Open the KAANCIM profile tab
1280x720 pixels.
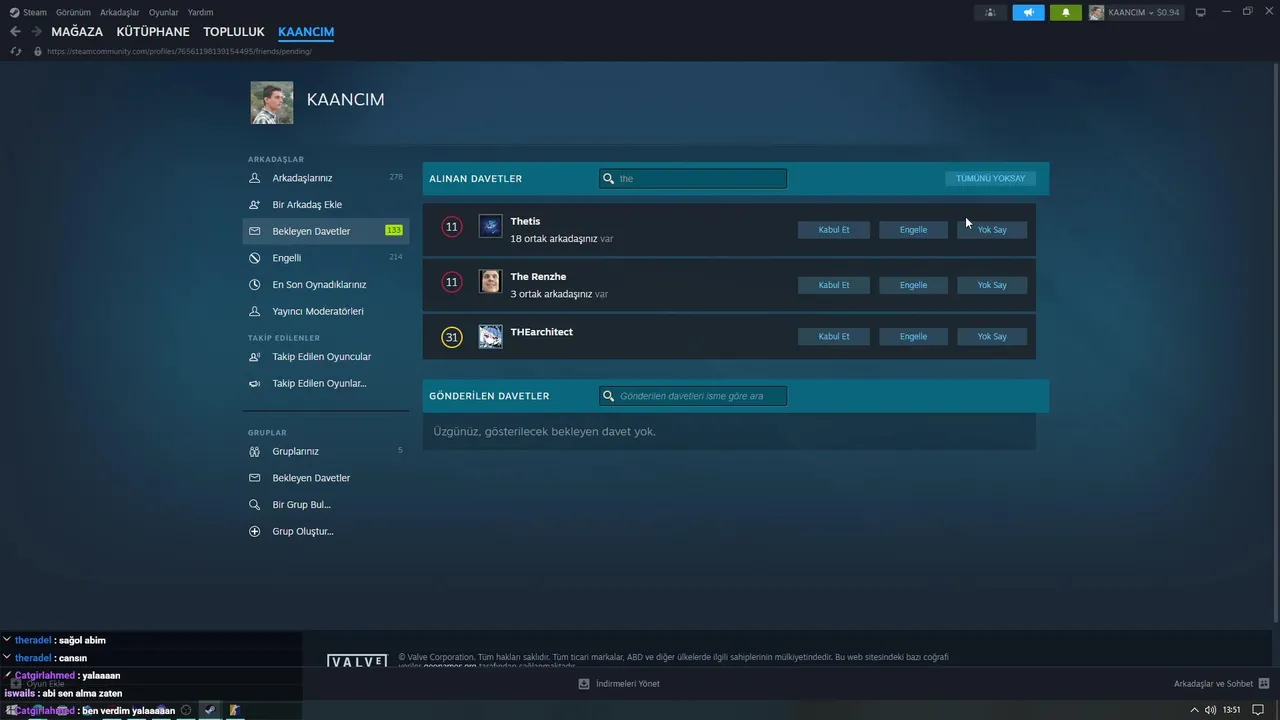306,32
